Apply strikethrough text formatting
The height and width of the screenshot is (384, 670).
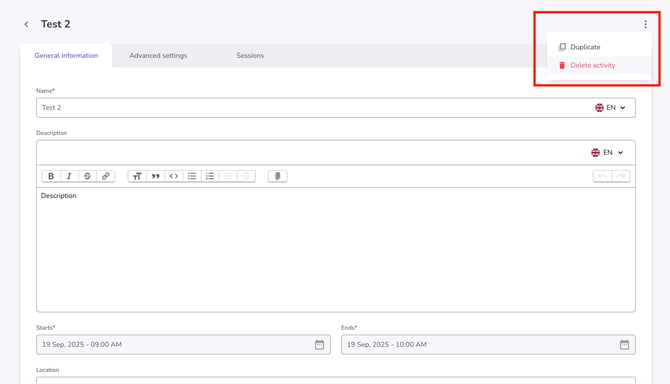click(x=87, y=176)
